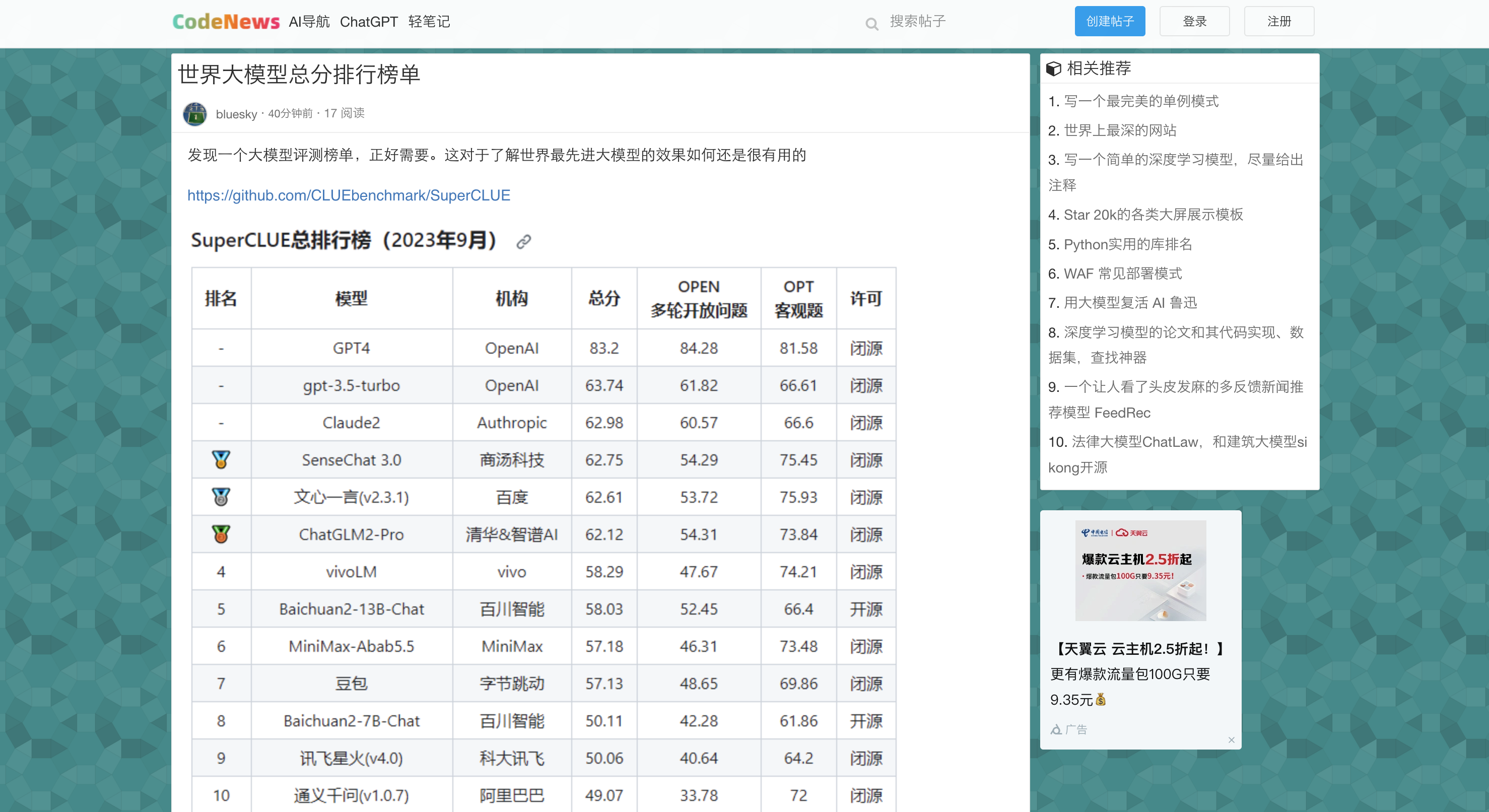
Task: Click the cube icon beside 相关推荐
Action: (x=1053, y=68)
